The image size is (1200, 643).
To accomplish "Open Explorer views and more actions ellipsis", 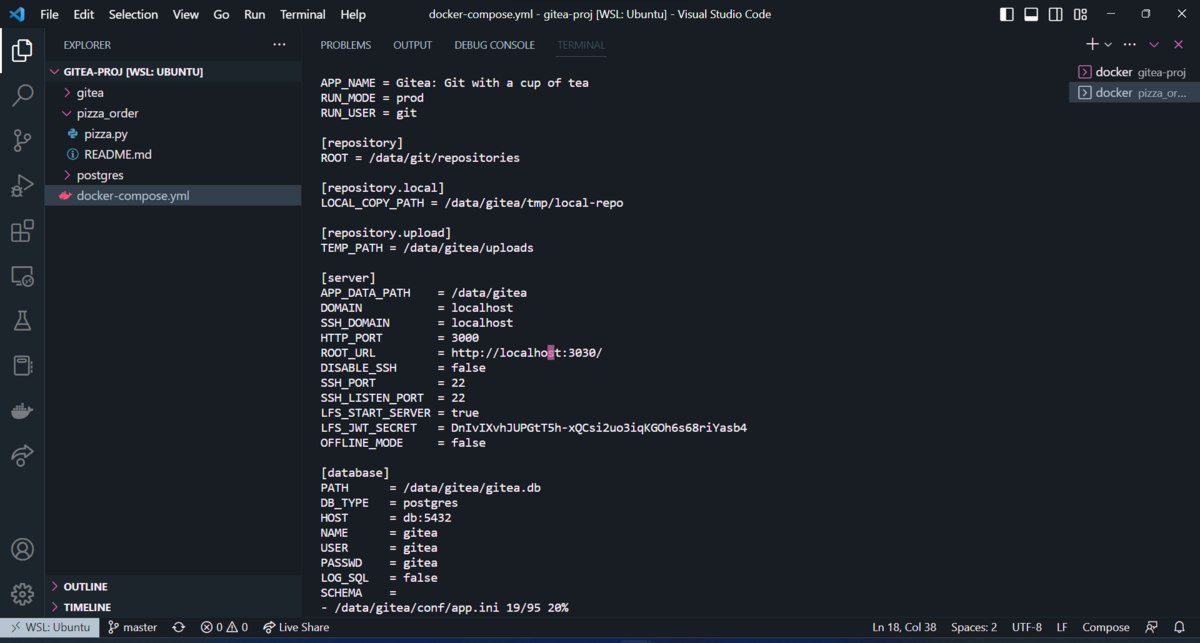I will click(279, 45).
